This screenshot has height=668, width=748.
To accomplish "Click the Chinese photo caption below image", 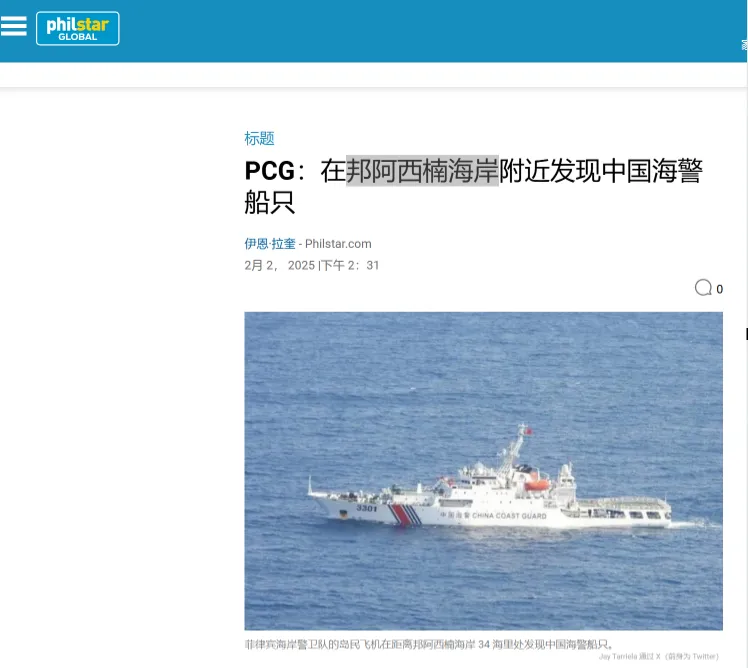I will pos(428,645).
